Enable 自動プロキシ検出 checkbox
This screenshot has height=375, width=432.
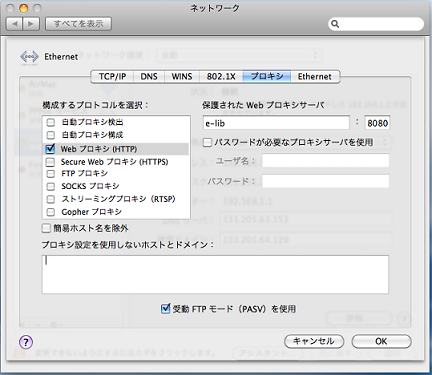[51, 122]
